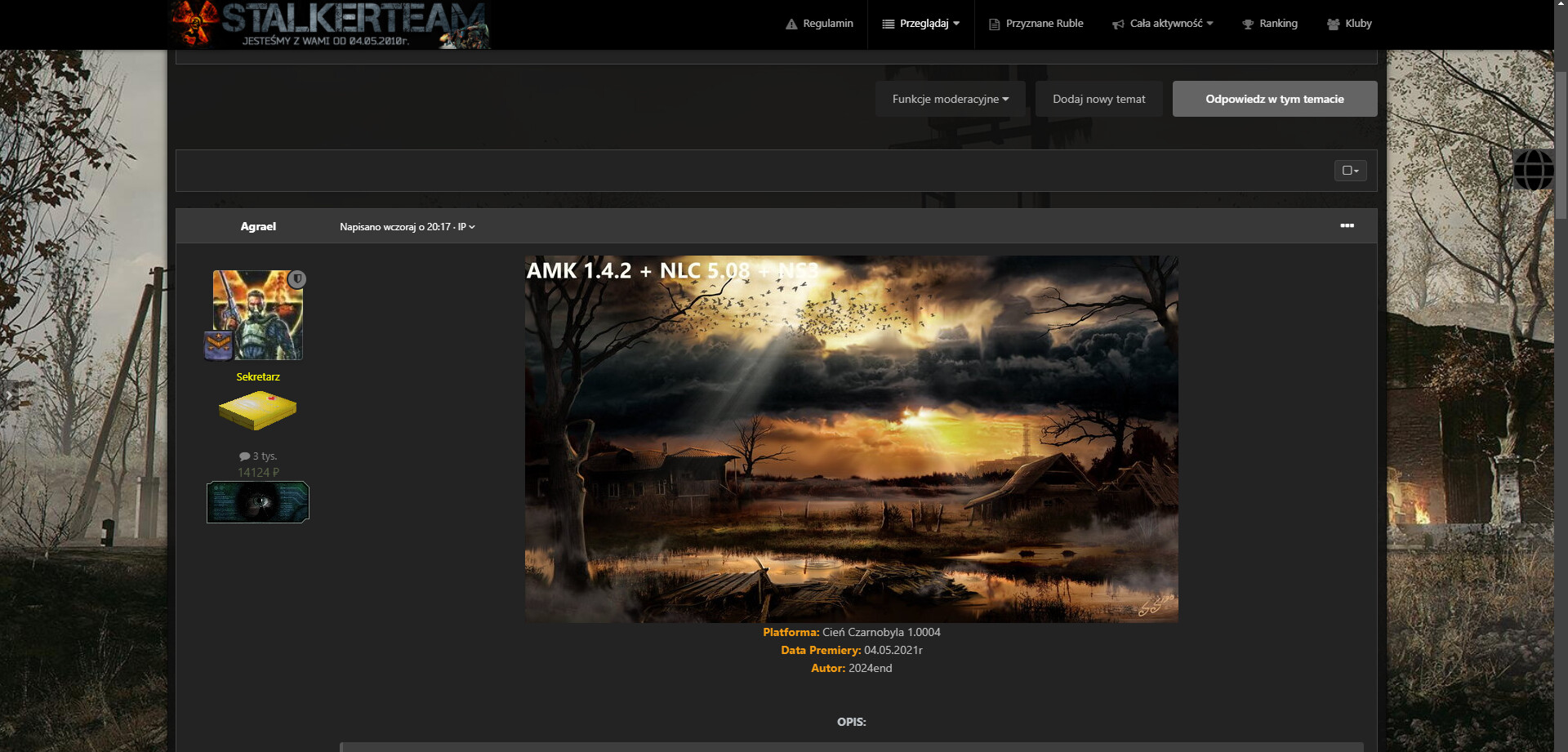This screenshot has width=1568, height=752.
Task: Click the 3 tys. post count
Action: pos(258,456)
